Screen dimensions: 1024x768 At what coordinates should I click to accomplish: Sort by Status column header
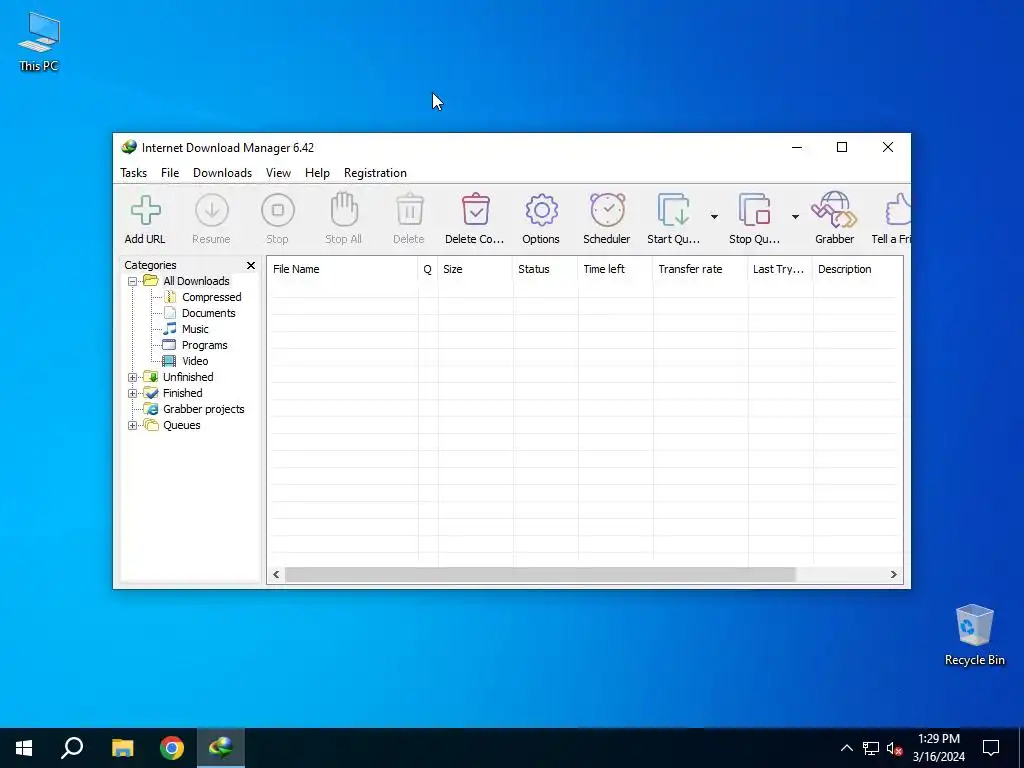pos(545,269)
